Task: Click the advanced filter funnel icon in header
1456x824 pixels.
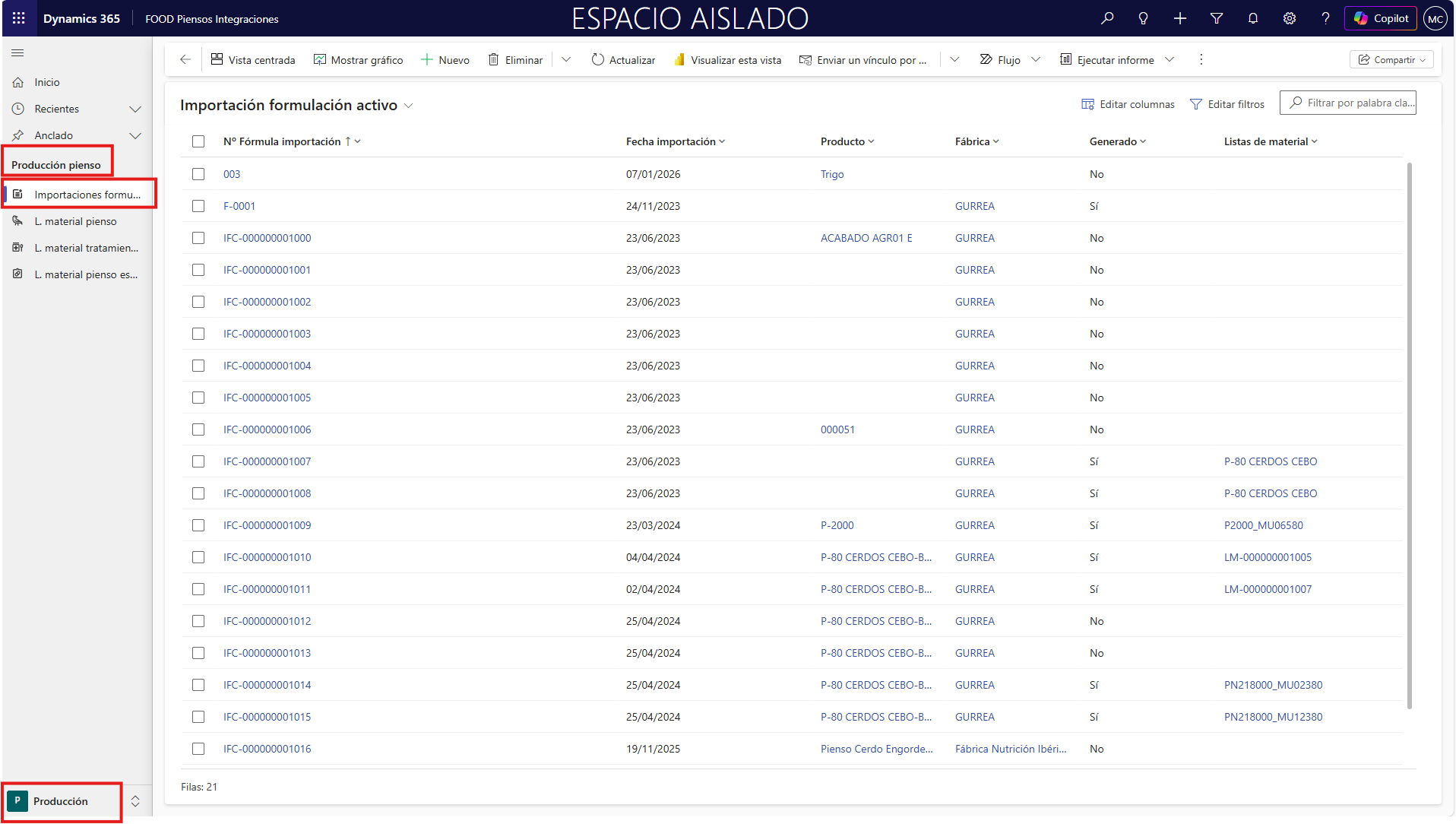Action: click(x=1217, y=18)
